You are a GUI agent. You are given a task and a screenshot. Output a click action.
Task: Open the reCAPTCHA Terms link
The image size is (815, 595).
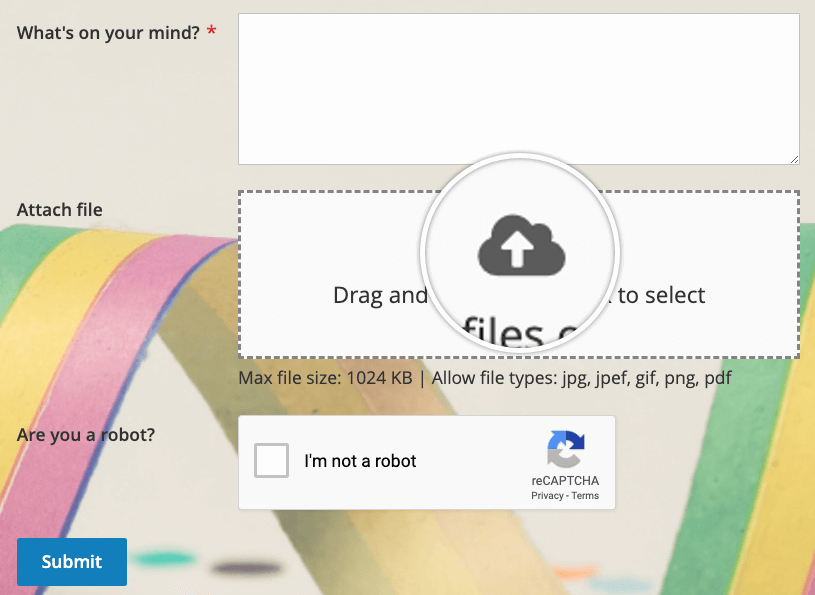[585, 496]
